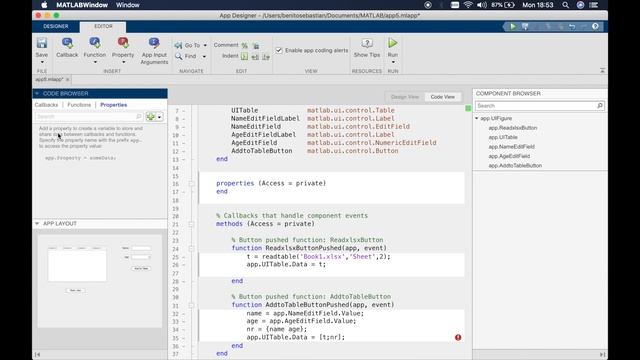The height and width of the screenshot is (360, 640).
Task: Switch to the DESIGNER tab
Action: tap(56, 26)
